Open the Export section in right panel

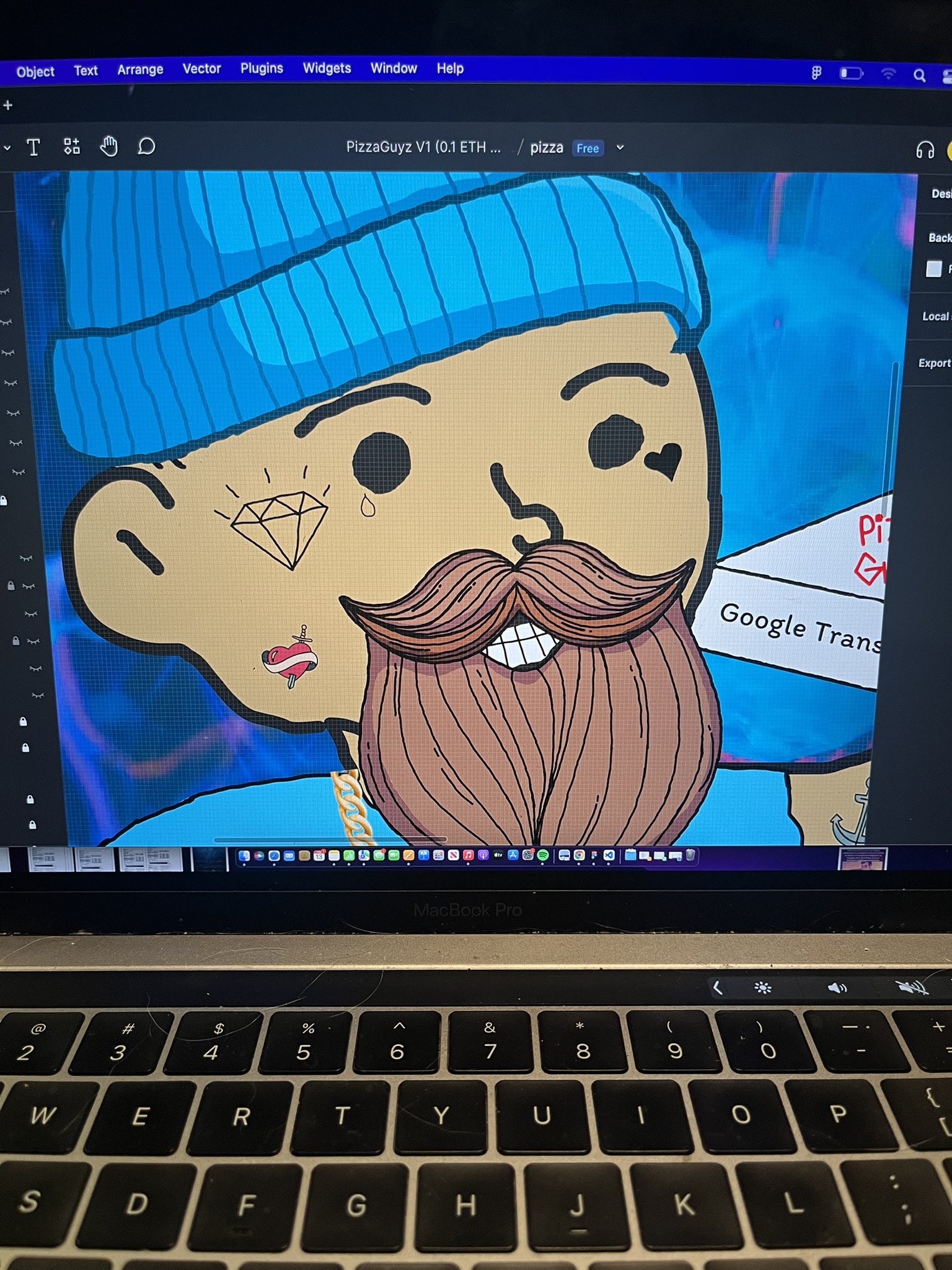pos(935,363)
